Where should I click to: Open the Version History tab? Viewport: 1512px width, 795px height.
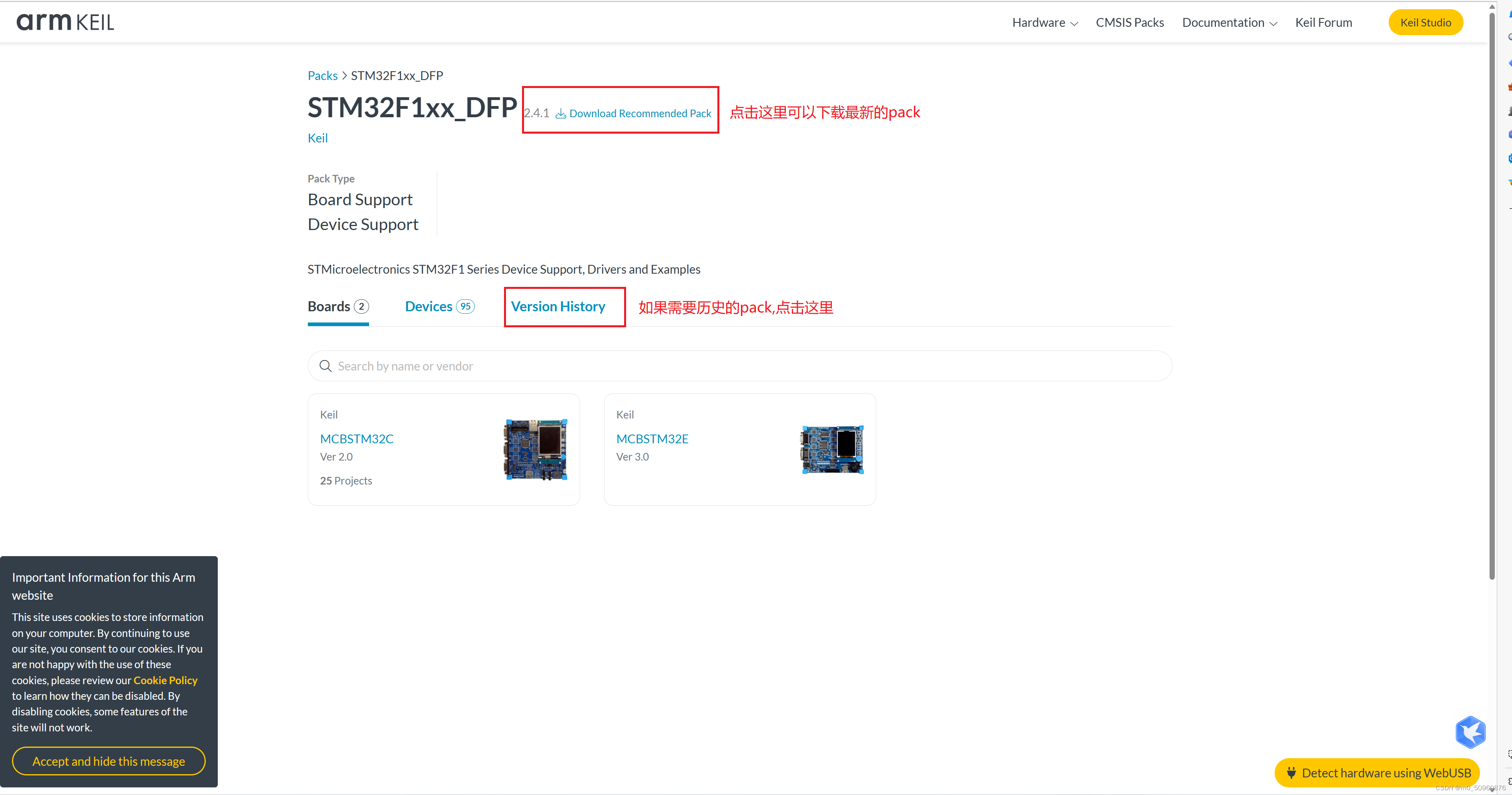(558, 306)
